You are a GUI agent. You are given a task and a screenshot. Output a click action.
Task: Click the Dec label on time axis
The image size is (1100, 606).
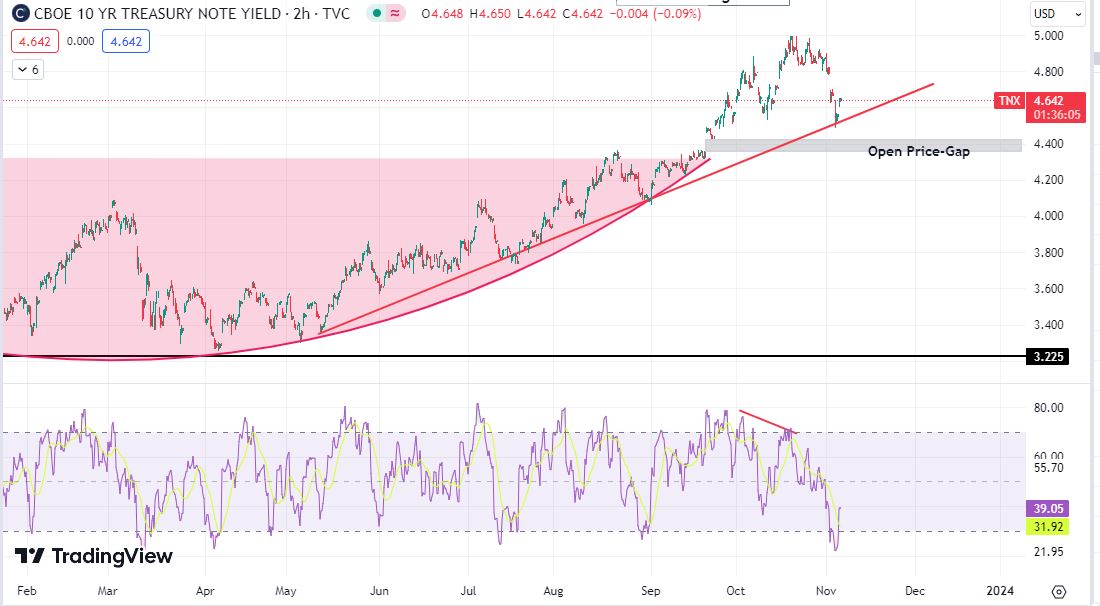pos(915,591)
